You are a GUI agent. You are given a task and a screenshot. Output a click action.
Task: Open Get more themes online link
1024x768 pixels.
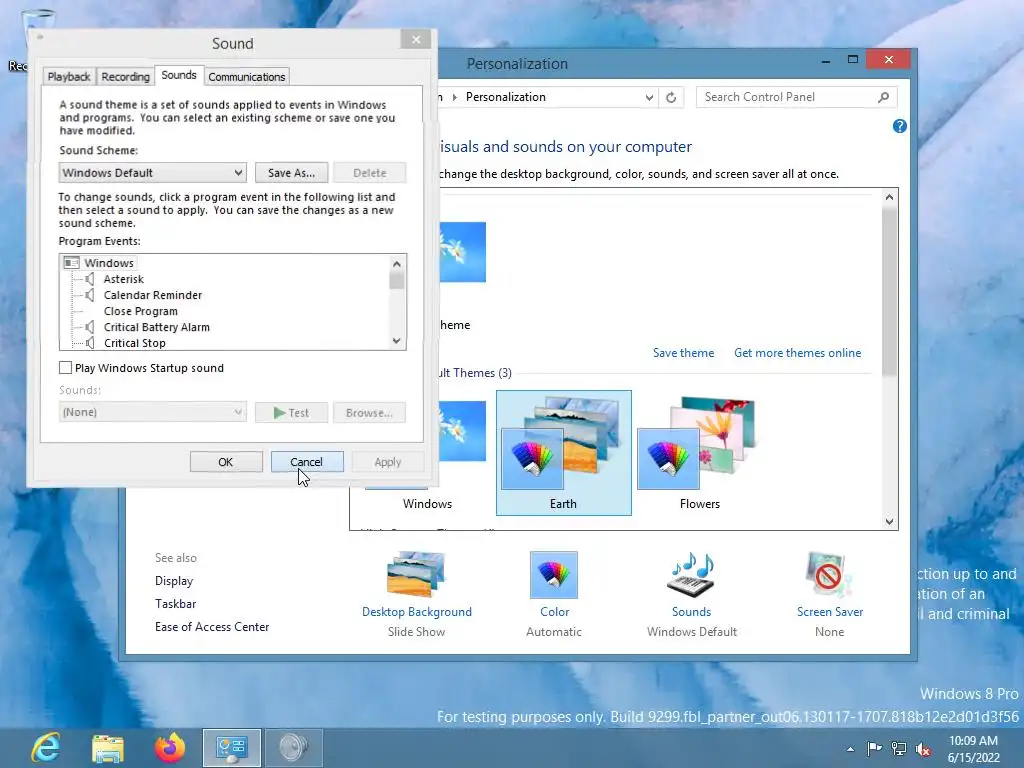click(x=797, y=353)
